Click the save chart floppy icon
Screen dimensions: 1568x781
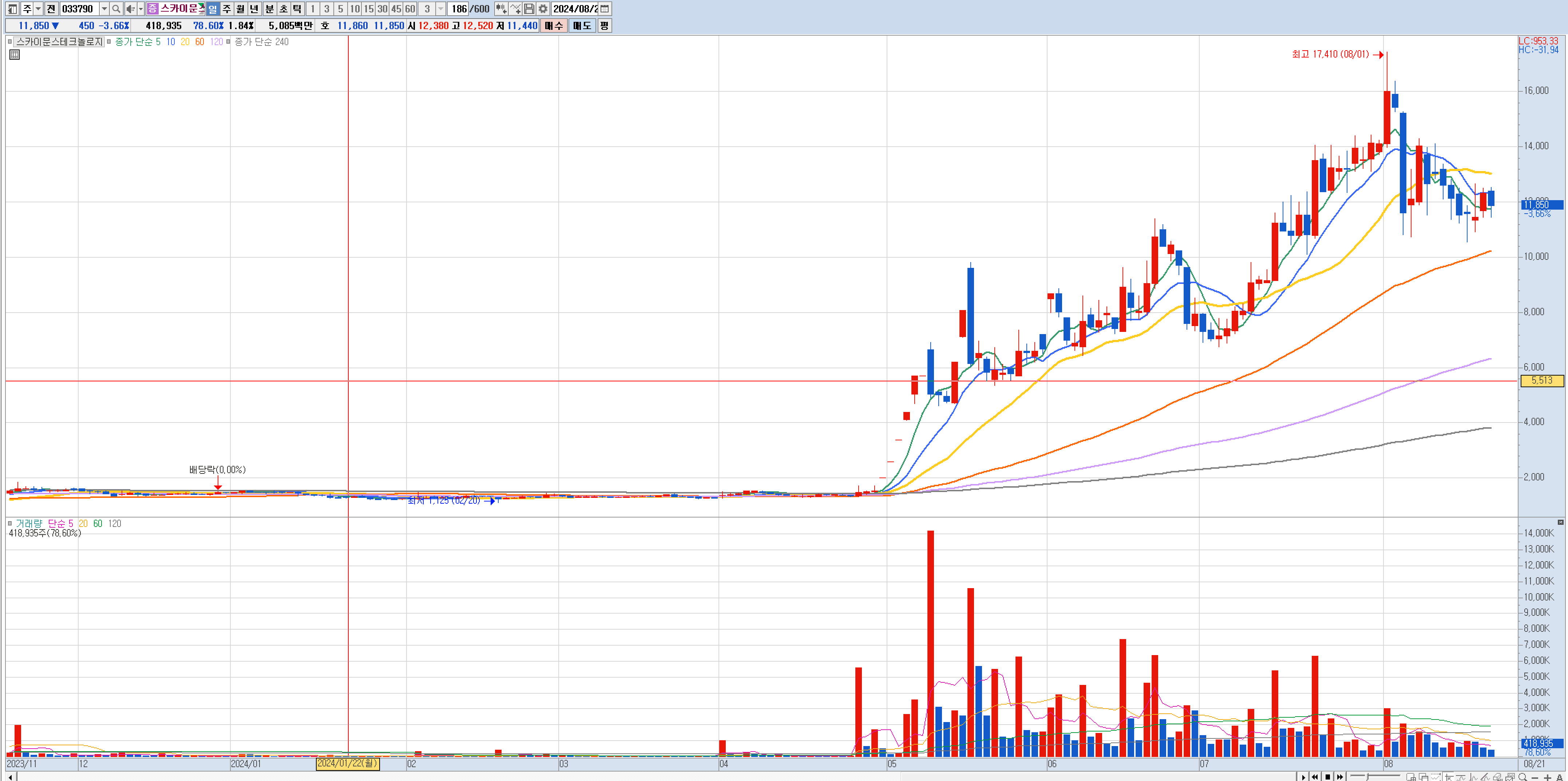[529, 8]
